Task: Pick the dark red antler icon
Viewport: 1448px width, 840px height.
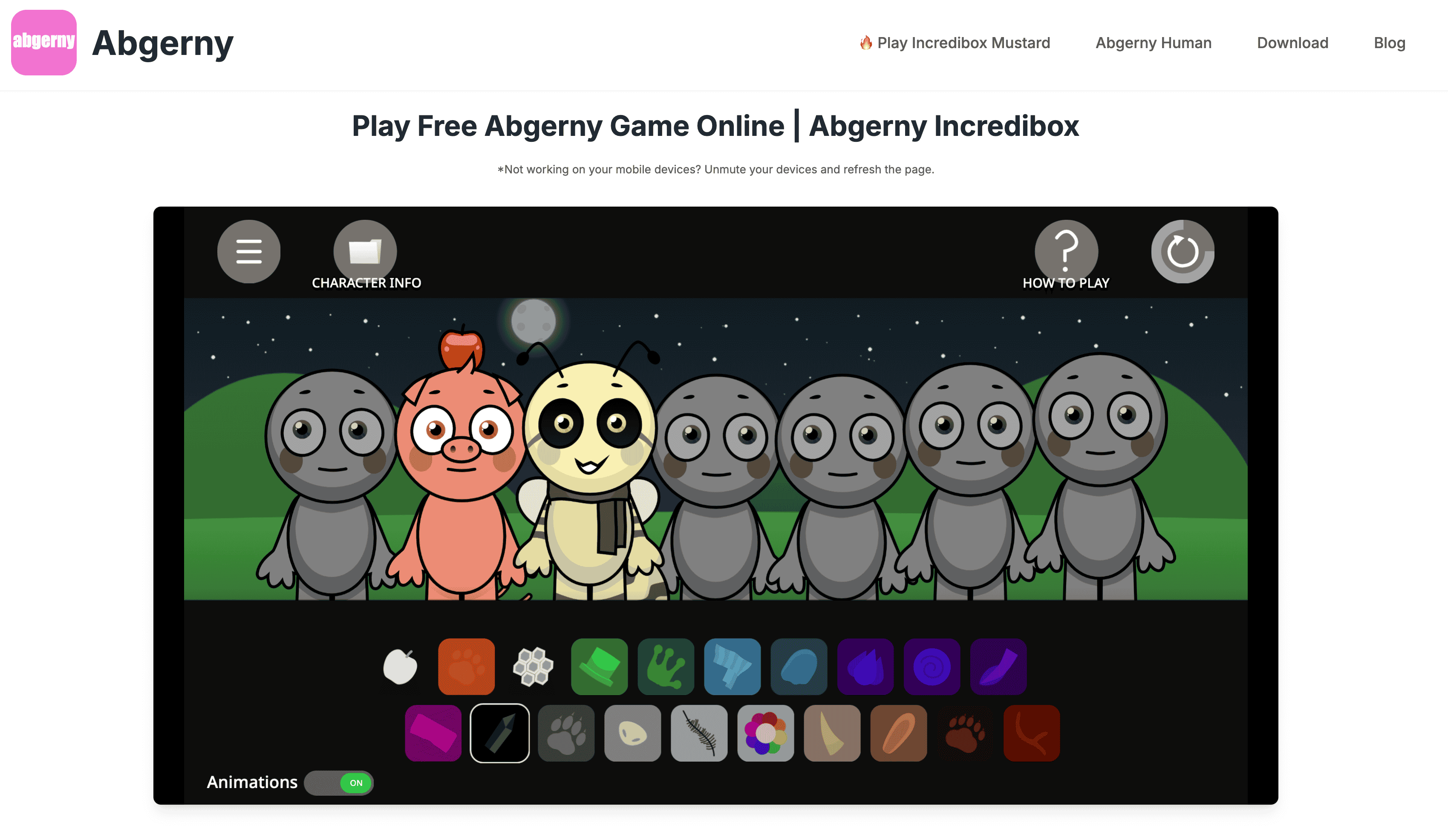Action: click(x=1032, y=733)
